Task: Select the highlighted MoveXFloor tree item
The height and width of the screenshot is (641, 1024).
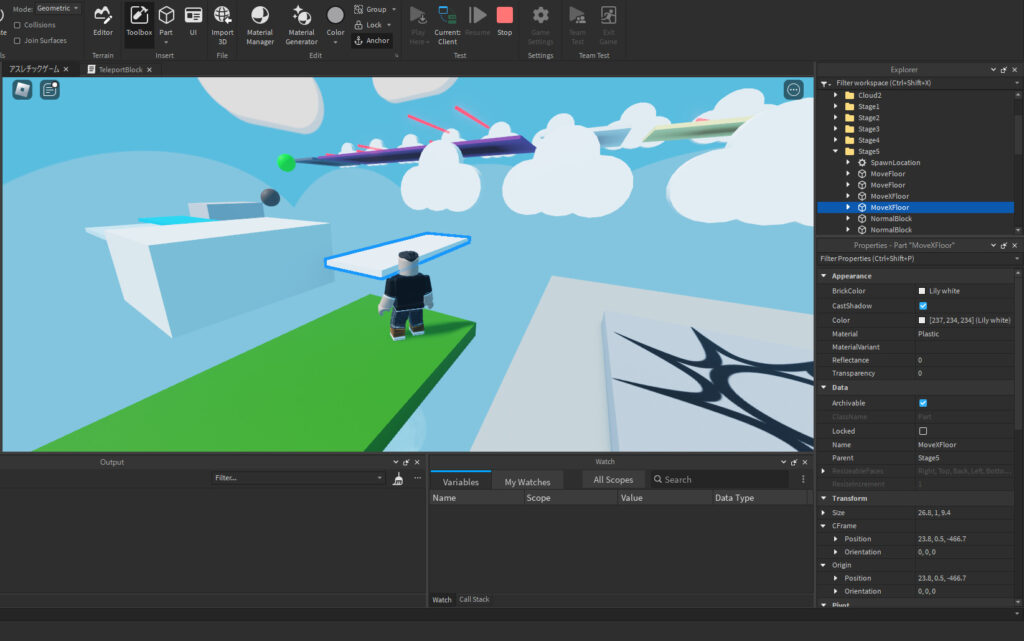Action: [916, 208]
